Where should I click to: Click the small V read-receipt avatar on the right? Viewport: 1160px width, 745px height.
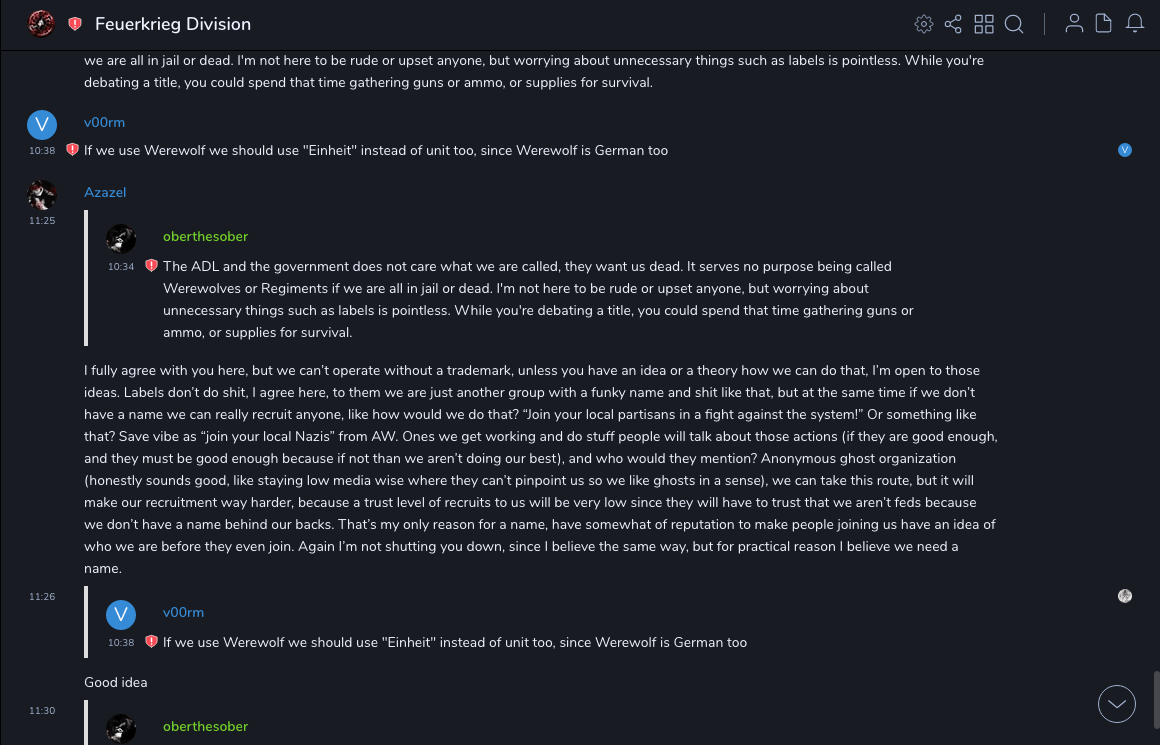point(1125,150)
